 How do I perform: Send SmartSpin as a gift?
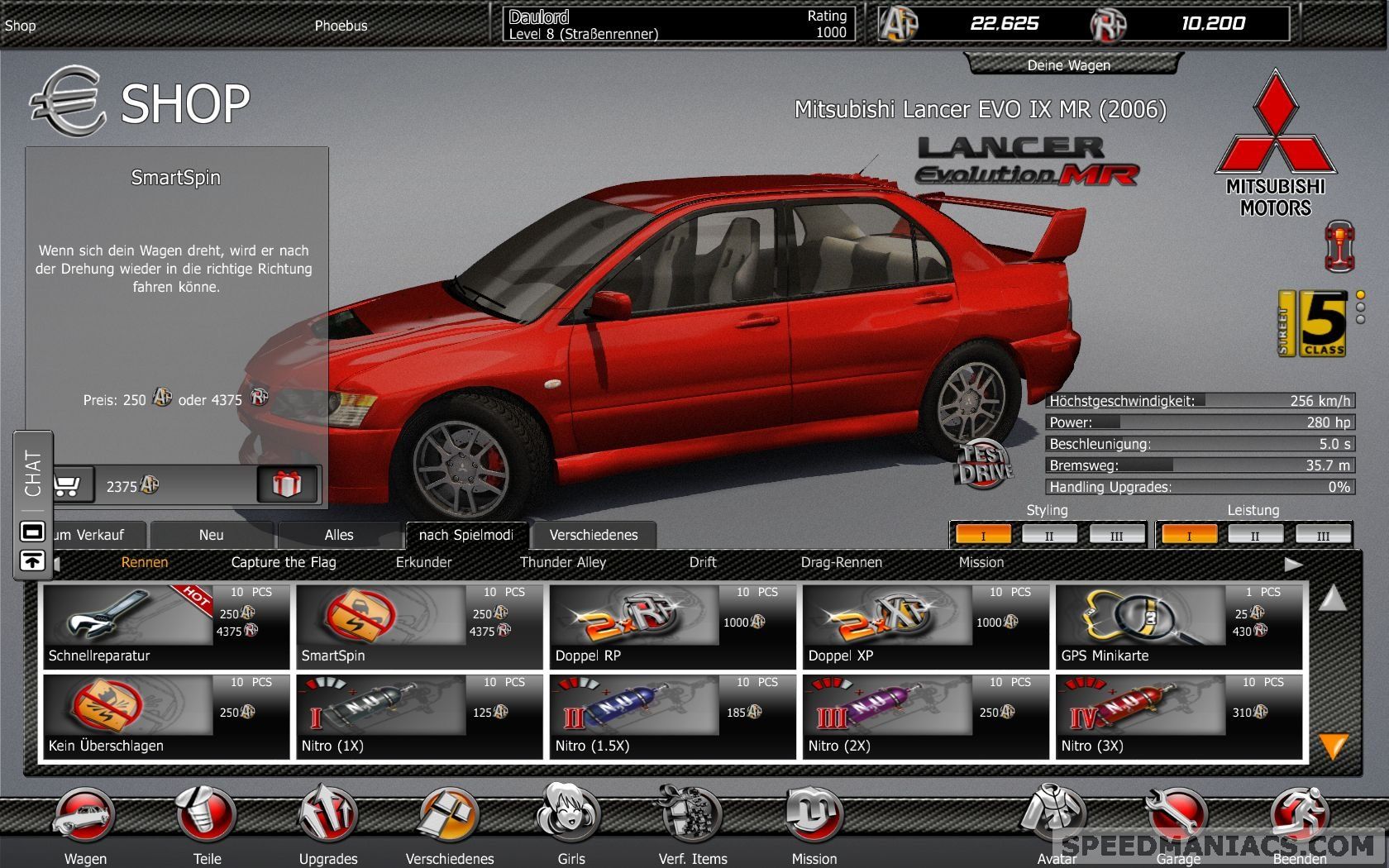[x=287, y=484]
